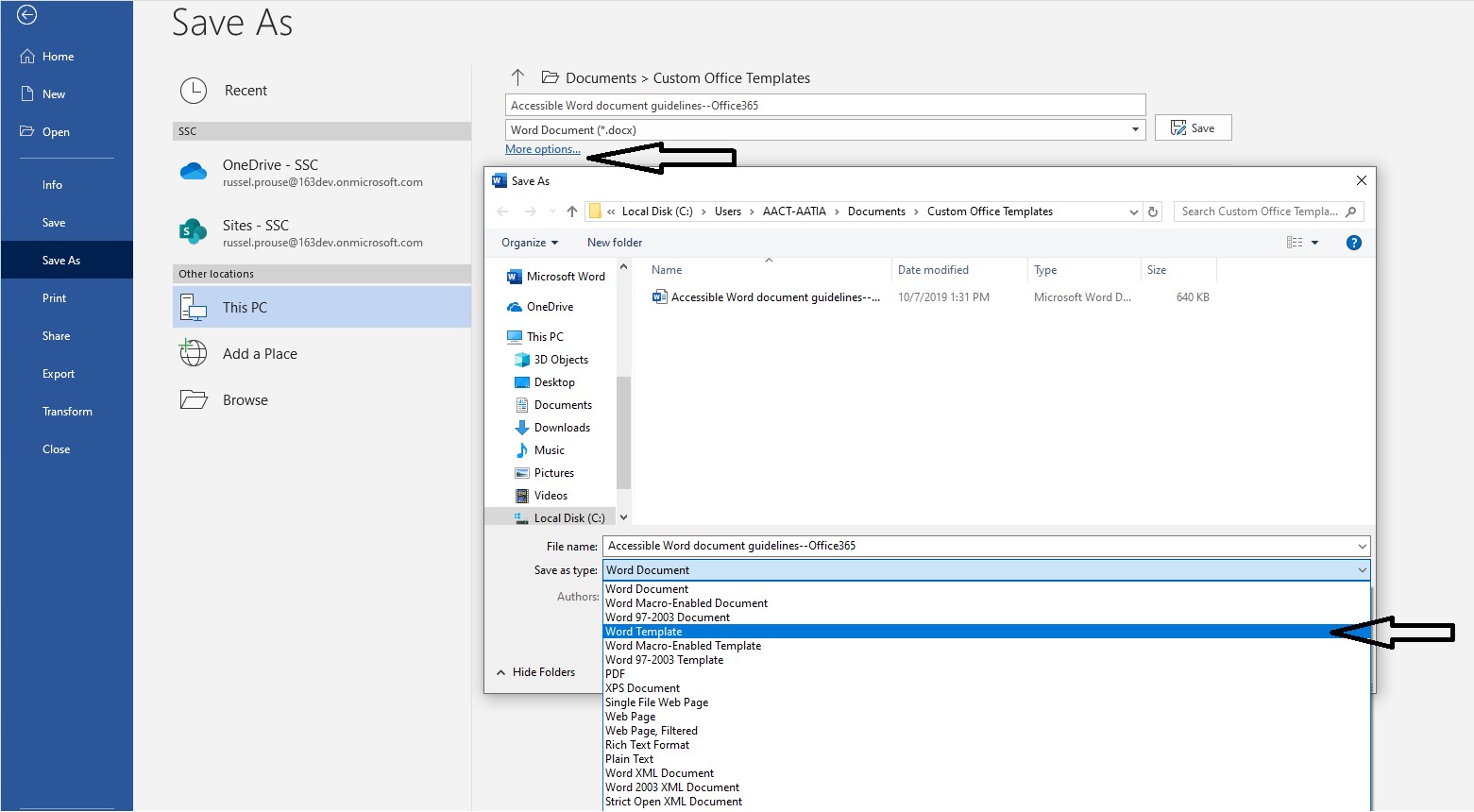Navigate up one folder level
1474x812 pixels.
point(571,211)
